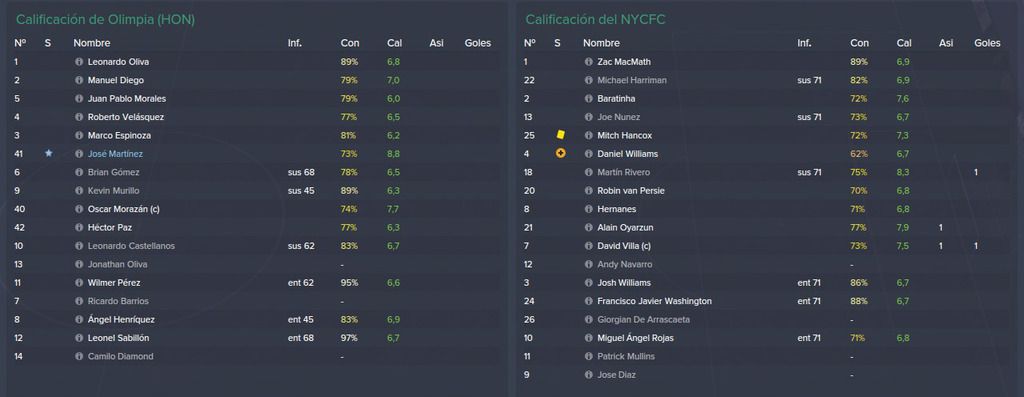Click the Calificación del NYCFC title
This screenshot has width=1024, height=397.
point(595,20)
